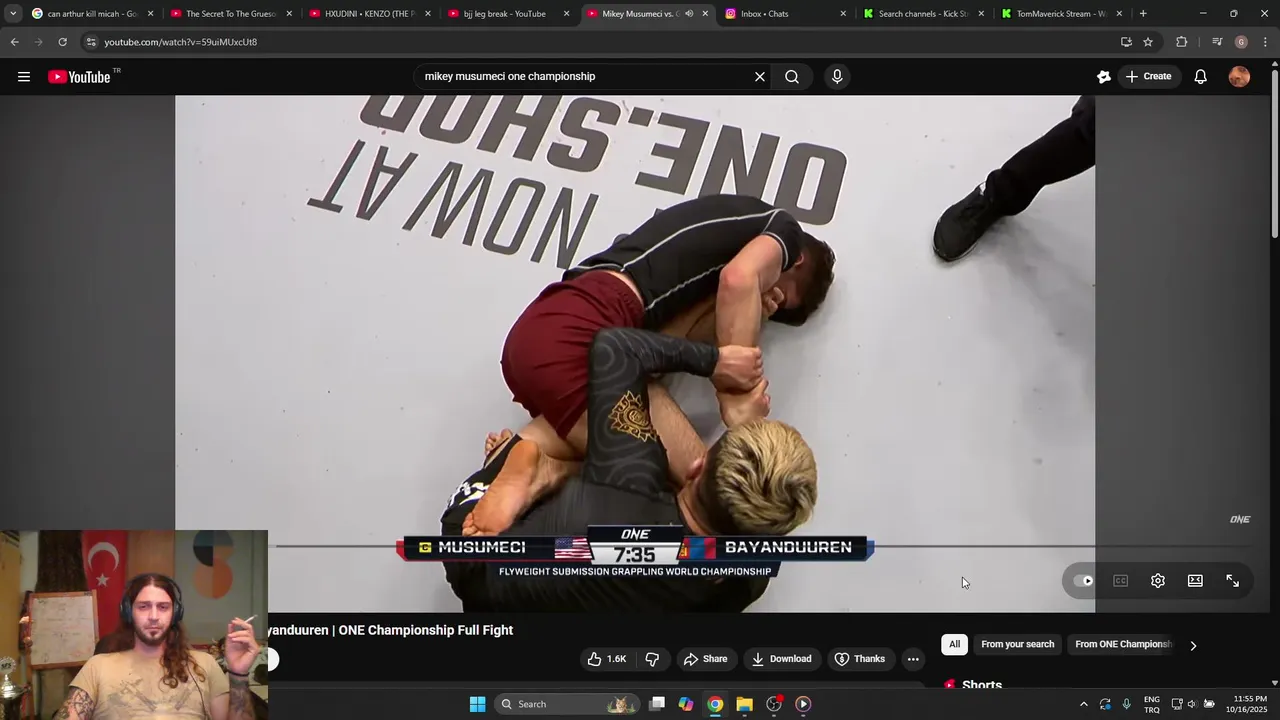Viewport: 1280px width, 720px height.
Task: Run search with the magnifier button
Action: (792, 77)
